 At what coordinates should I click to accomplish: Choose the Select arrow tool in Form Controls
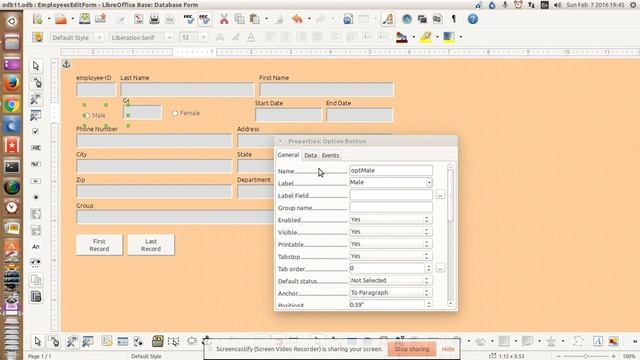tap(36, 66)
